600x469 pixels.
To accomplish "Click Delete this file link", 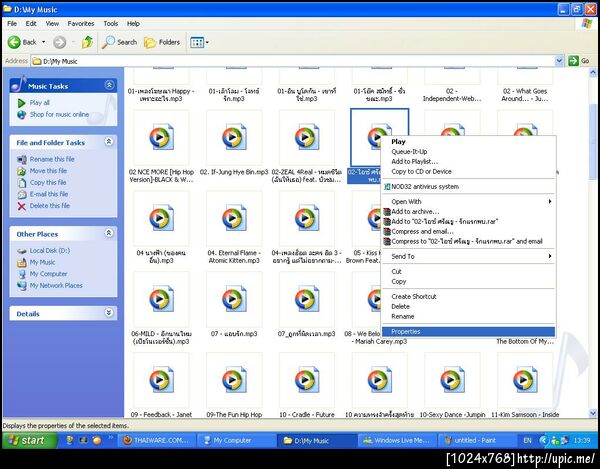I will click(50, 205).
